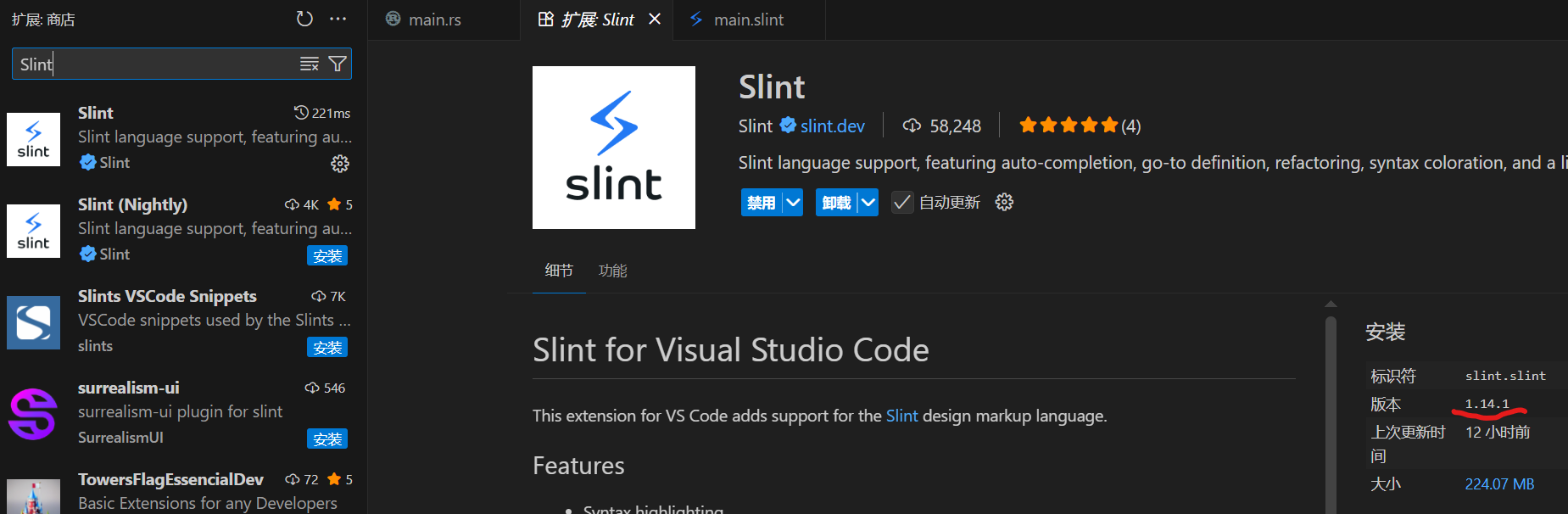Expand the 禁用 dropdown arrow
Screen dimensions: 1568x514
point(793,203)
